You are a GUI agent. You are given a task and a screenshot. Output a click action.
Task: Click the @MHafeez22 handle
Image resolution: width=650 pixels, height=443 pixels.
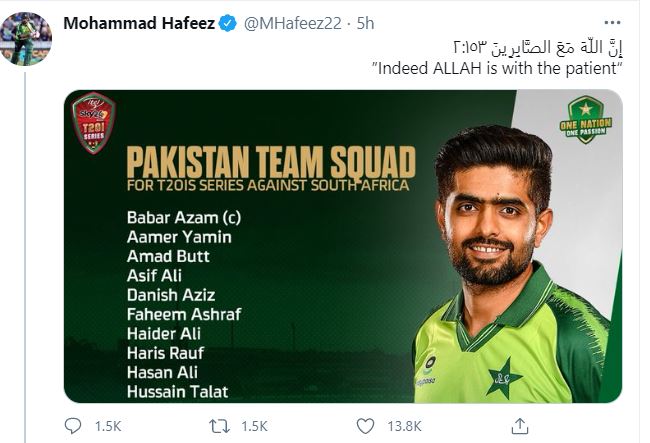[288, 24]
